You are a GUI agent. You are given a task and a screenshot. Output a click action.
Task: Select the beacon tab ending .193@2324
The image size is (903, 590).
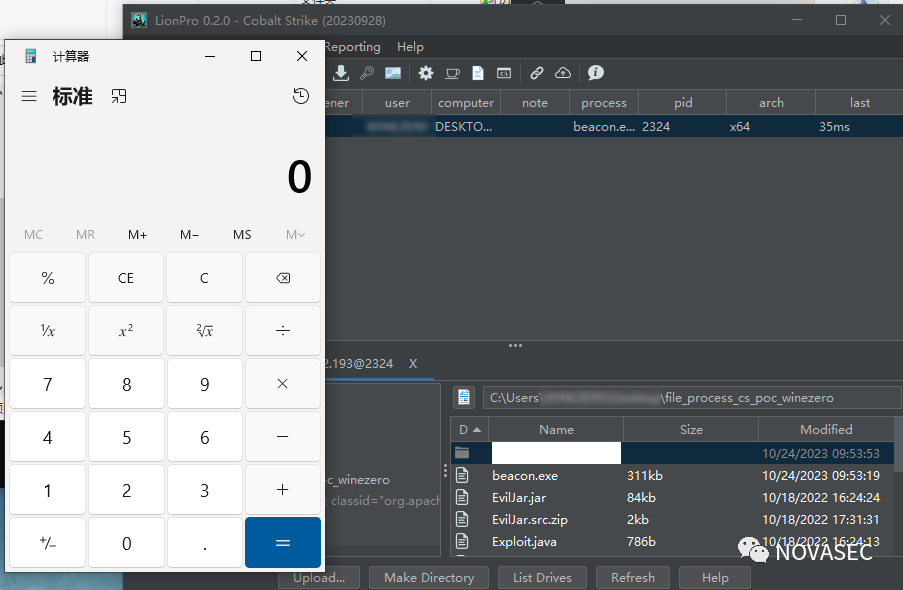pyautogui.click(x=359, y=364)
